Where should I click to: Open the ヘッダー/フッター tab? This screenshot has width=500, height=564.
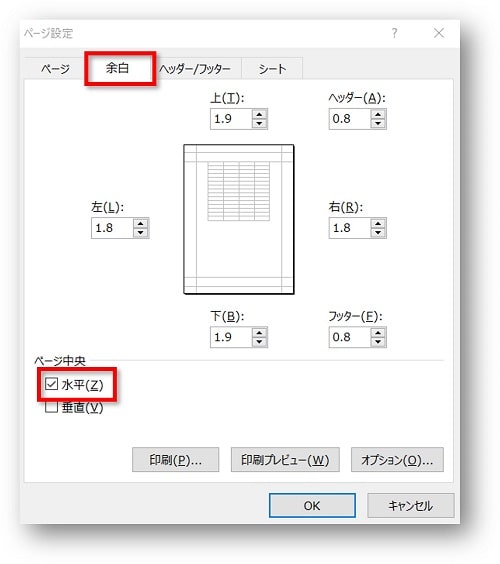195,68
